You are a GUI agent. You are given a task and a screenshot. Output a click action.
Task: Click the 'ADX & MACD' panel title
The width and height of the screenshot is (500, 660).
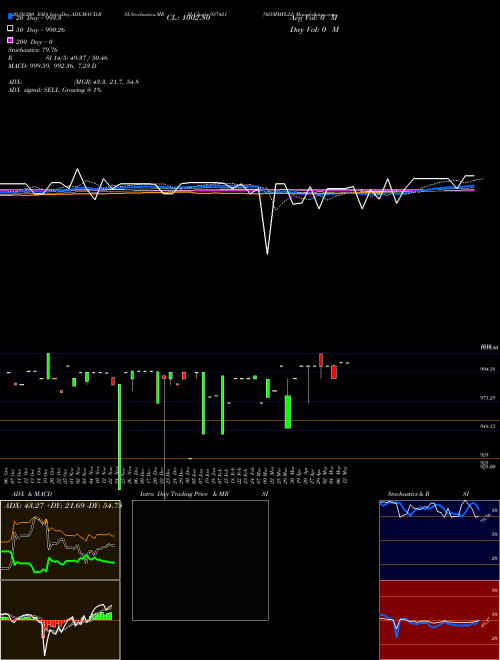[32, 494]
